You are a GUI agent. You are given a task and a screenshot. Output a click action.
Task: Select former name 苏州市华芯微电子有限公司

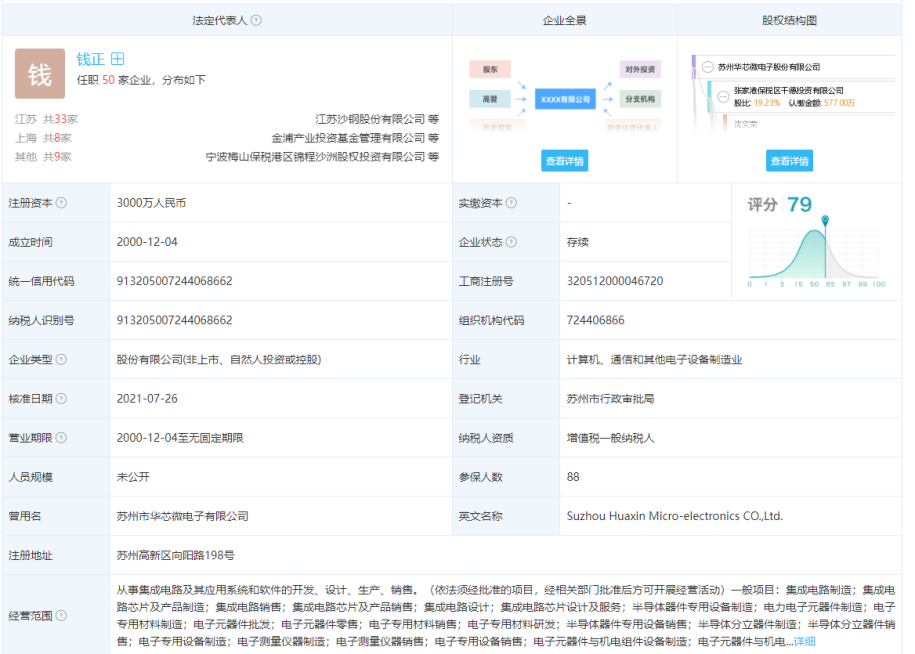point(183,516)
